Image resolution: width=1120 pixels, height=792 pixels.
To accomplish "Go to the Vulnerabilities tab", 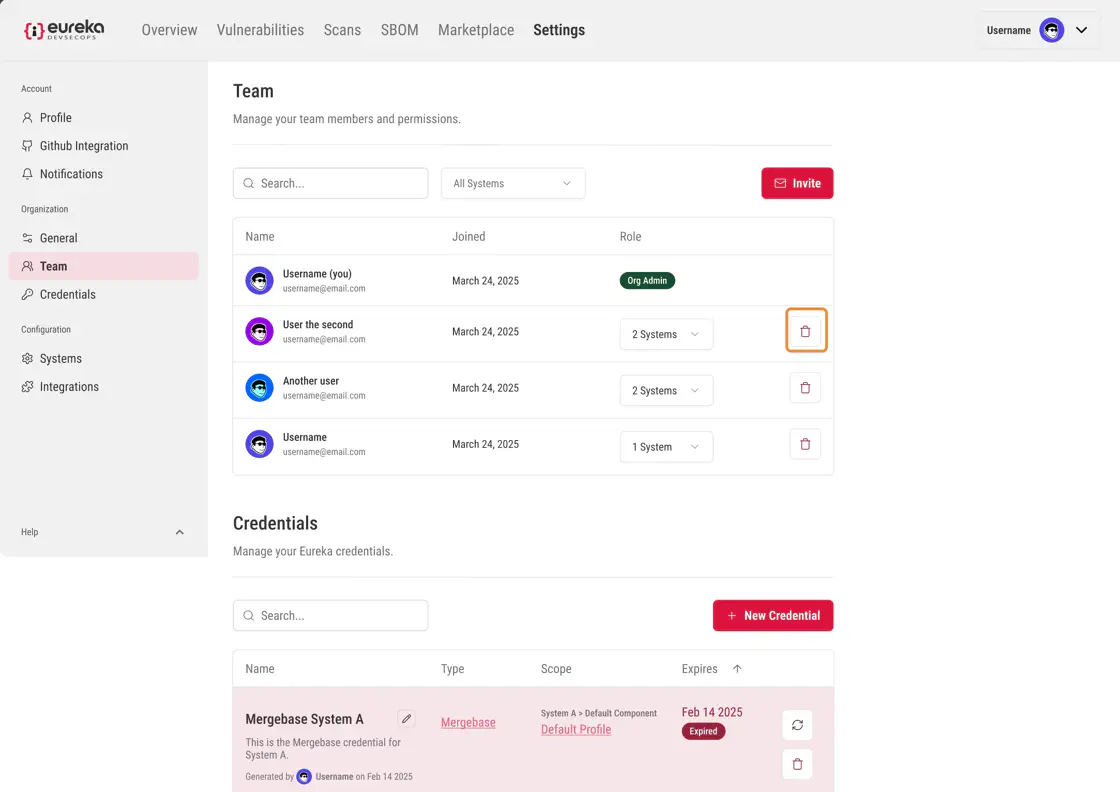I will 260,30.
